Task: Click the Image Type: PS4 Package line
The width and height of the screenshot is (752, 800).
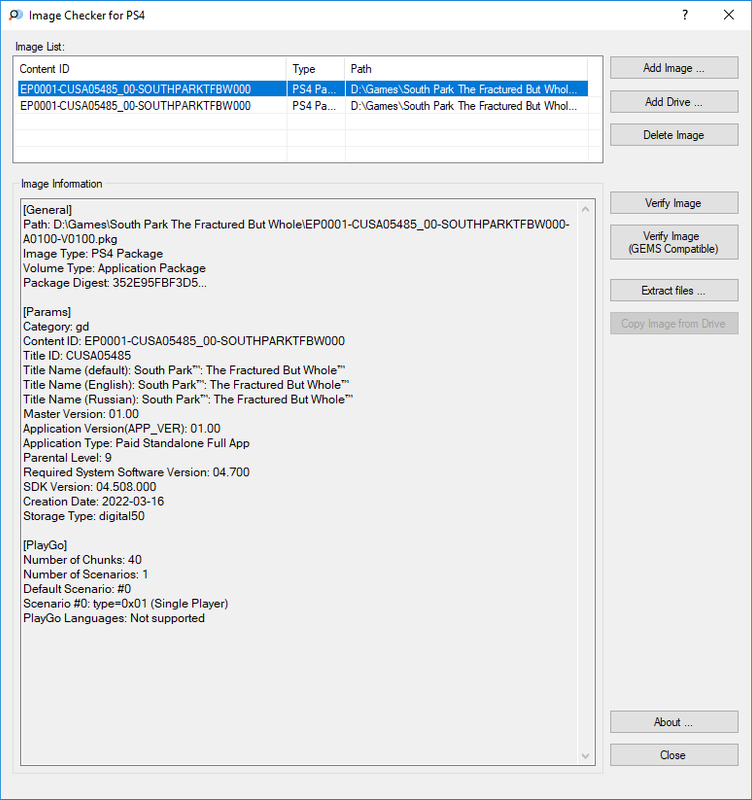Action: [93, 254]
